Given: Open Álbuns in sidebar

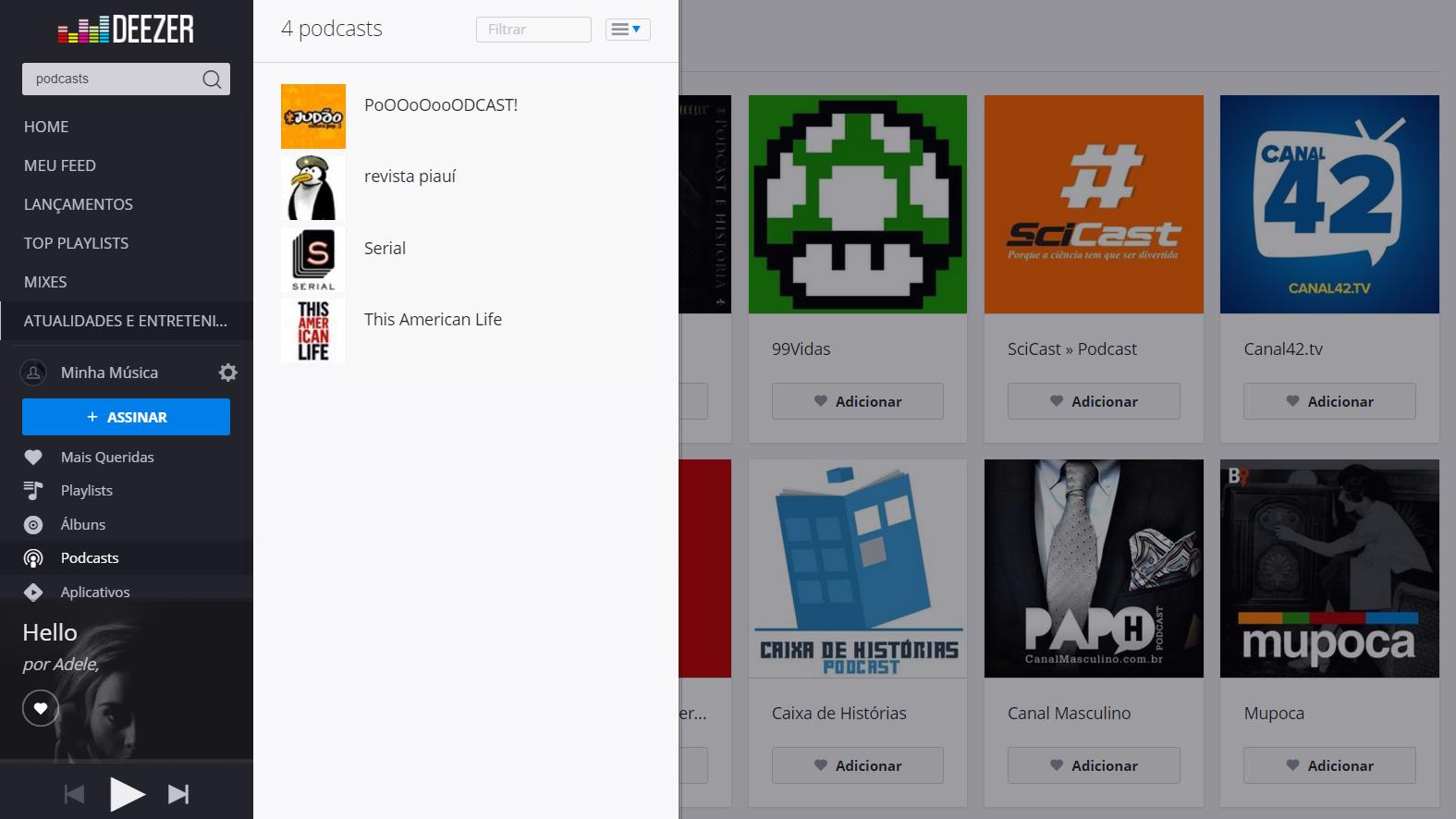Looking at the screenshot, I should [83, 525].
